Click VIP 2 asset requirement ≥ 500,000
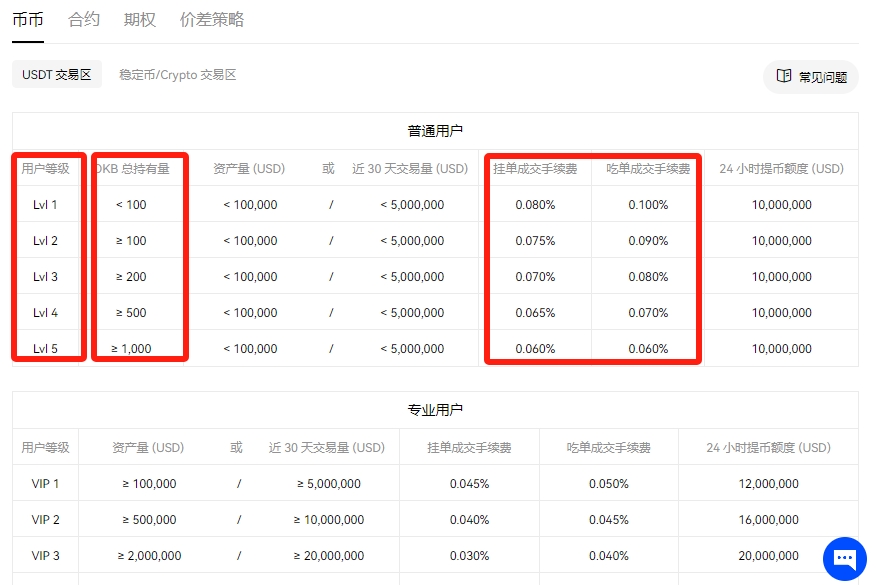This screenshot has height=585, width=877. (149, 520)
